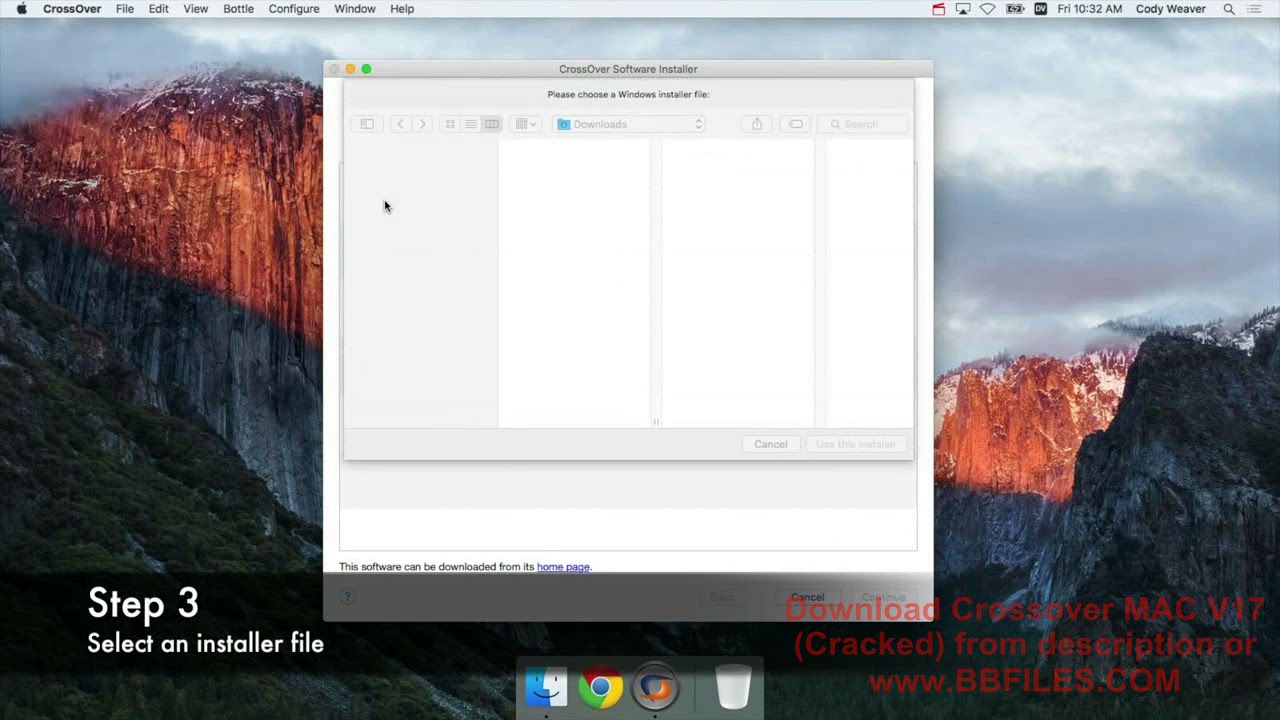Switch file chooser to column view
Image resolution: width=1280 pixels, height=720 pixels.
click(x=491, y=124)
